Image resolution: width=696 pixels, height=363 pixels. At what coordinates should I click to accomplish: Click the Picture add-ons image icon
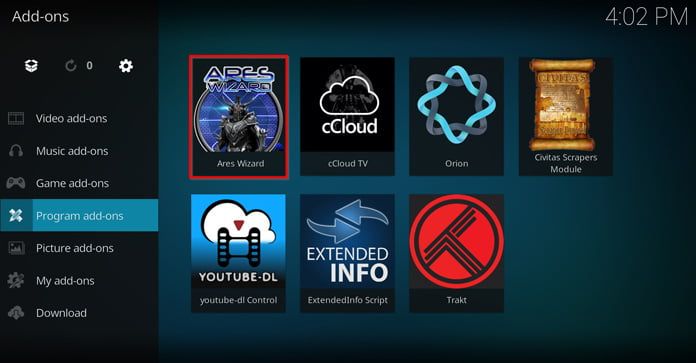pyautogui.click(x=16, y=248)
